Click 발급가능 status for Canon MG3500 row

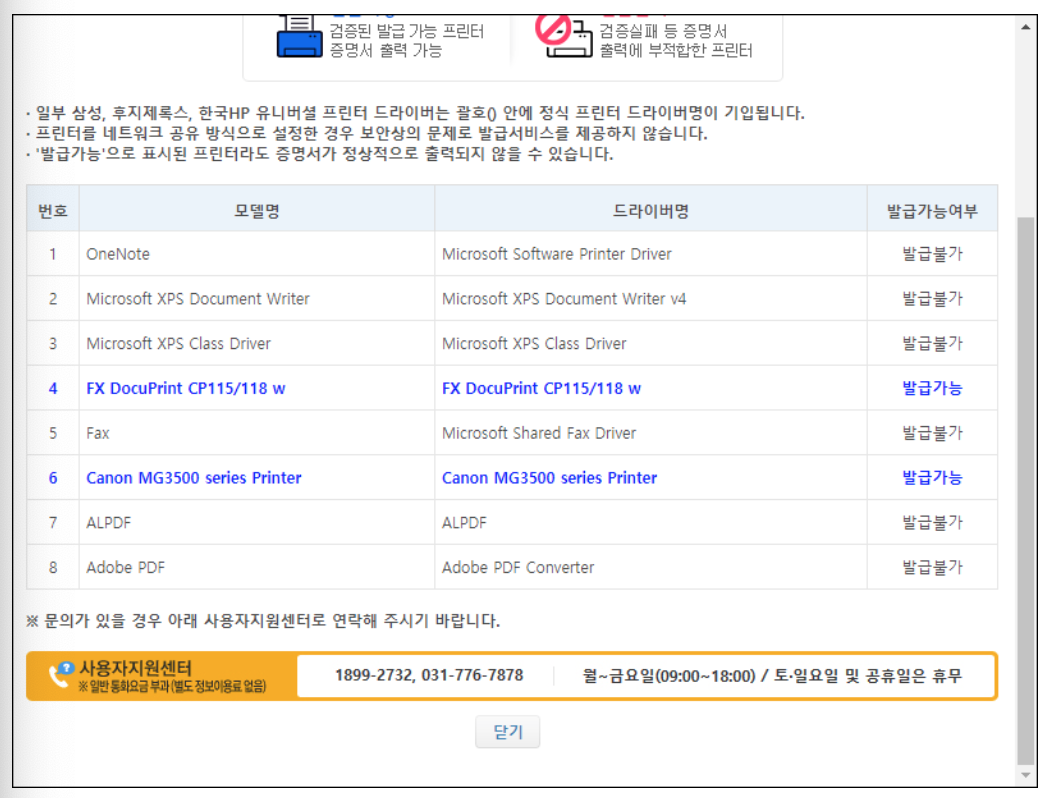coord(932,478)
